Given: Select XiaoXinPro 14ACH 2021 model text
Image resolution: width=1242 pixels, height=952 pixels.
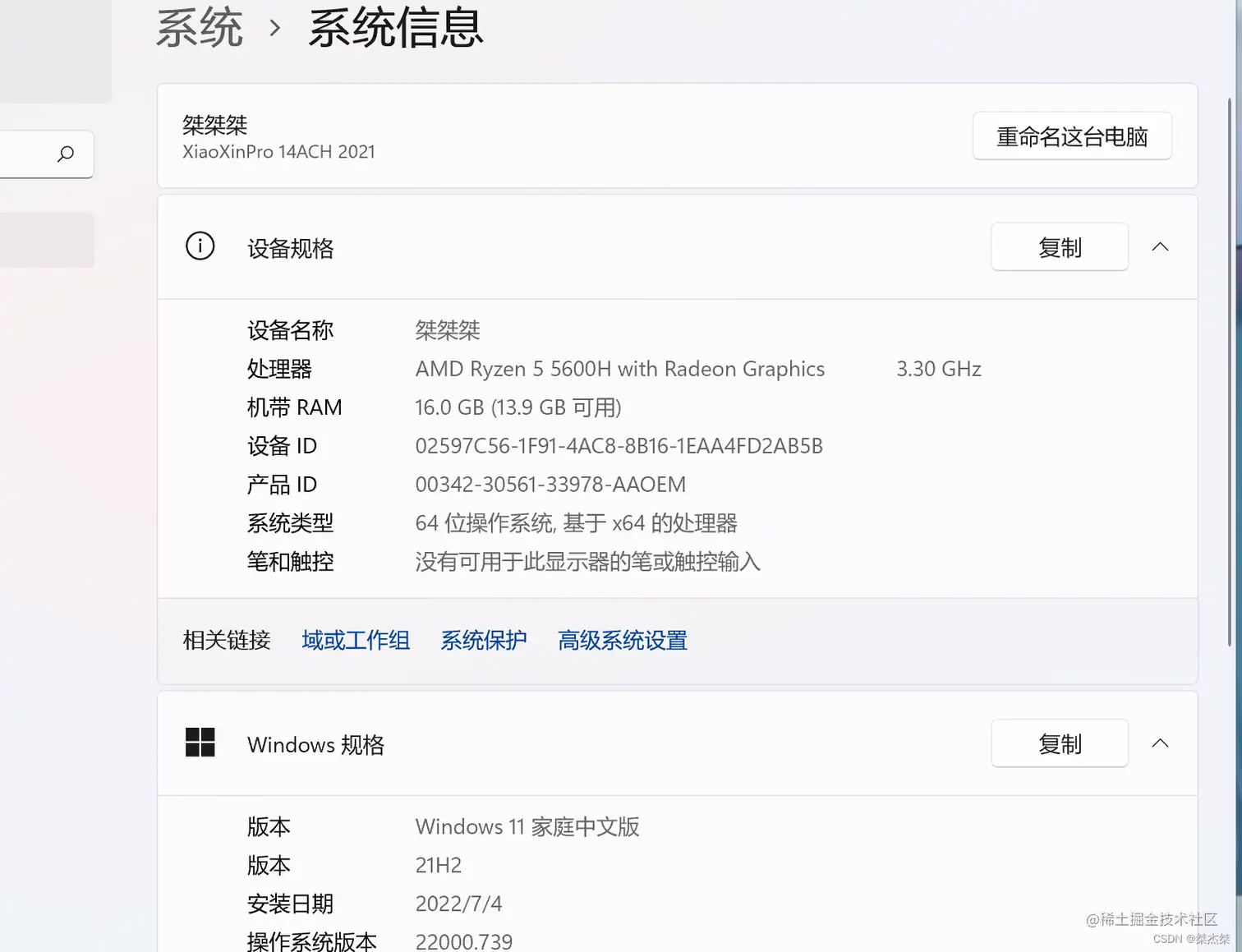Looking at the screenshot, I should (x=278, y=152).
